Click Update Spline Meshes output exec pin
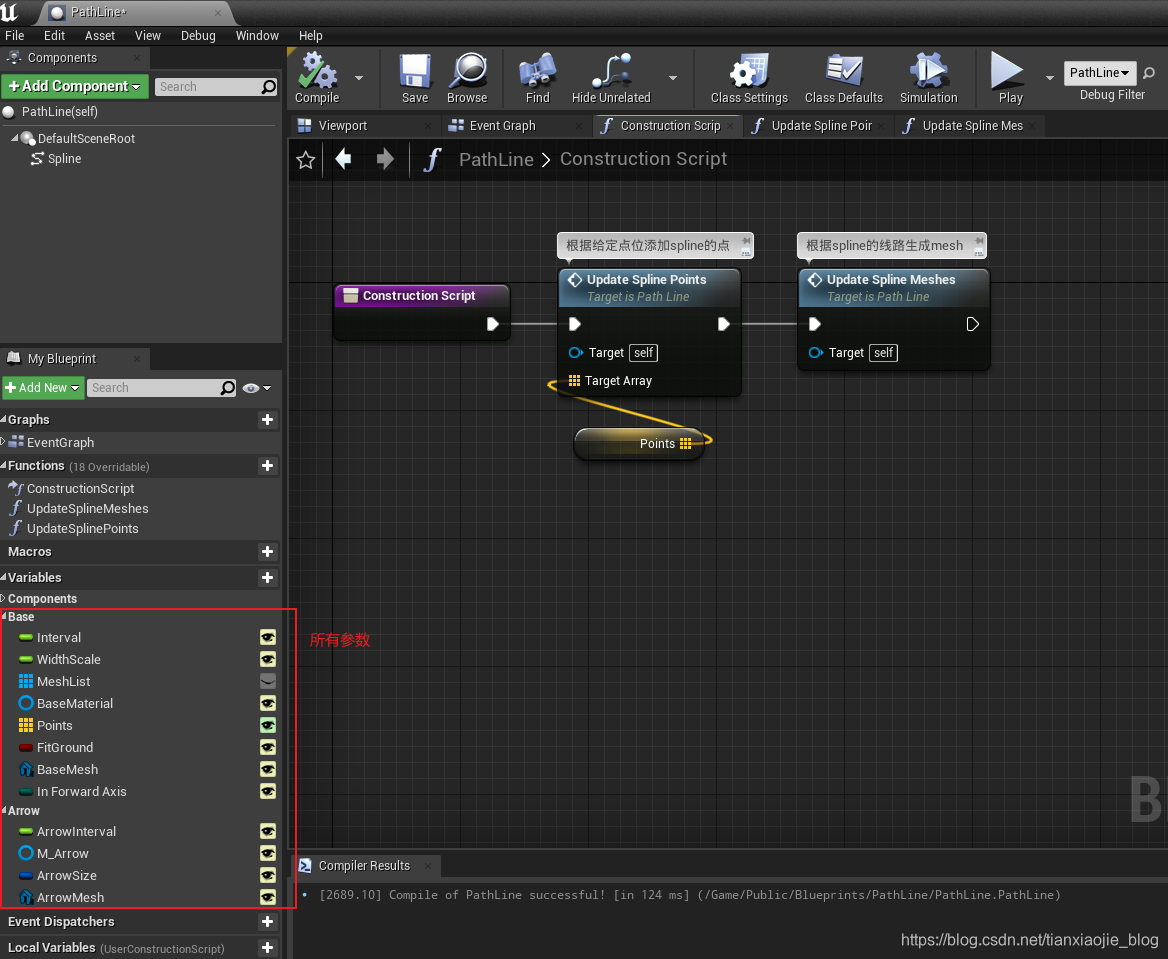This screenshot has height=959, width=1168. (973, 324)
